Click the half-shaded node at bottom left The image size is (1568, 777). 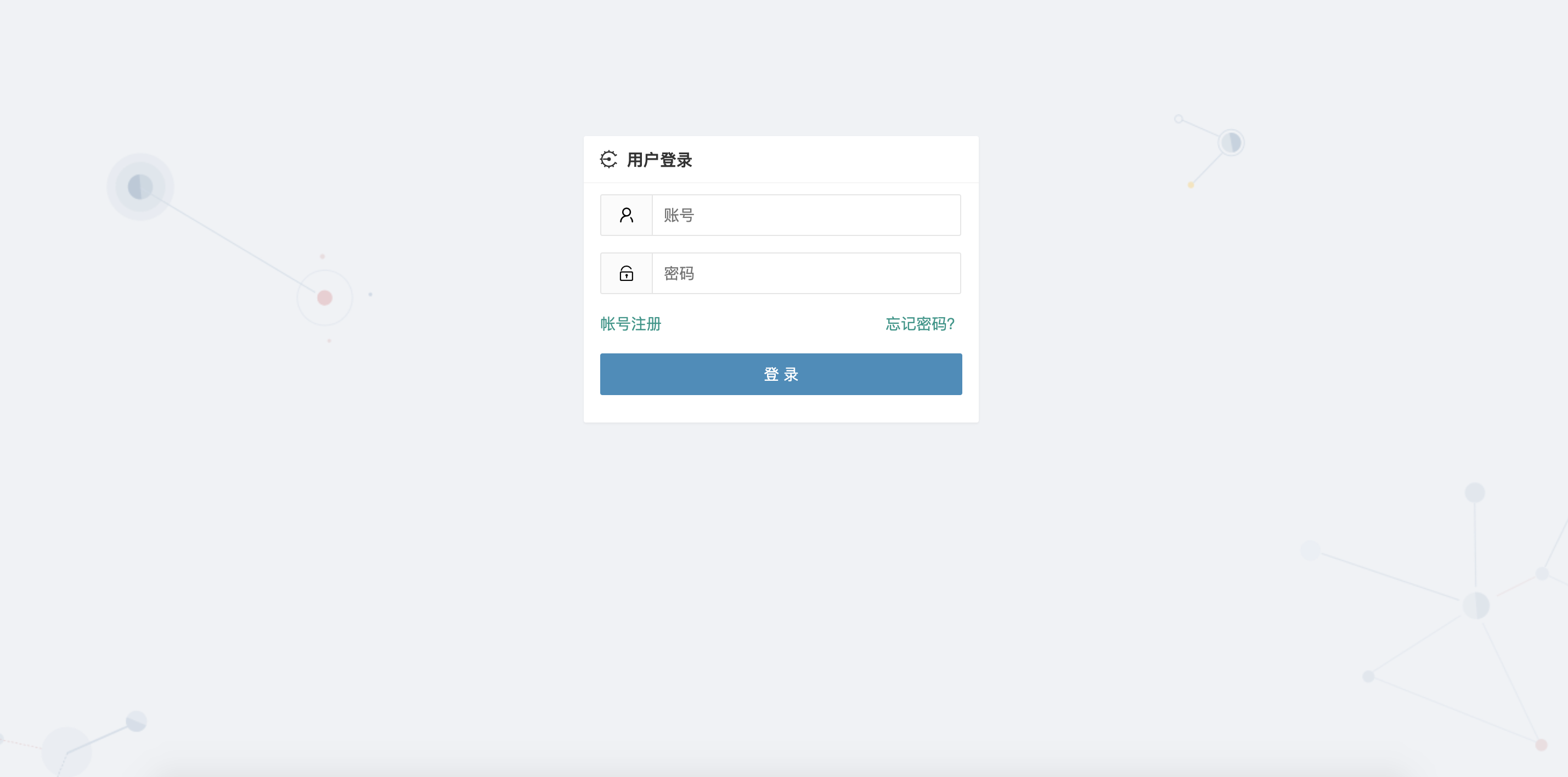[x=137, y=722]
